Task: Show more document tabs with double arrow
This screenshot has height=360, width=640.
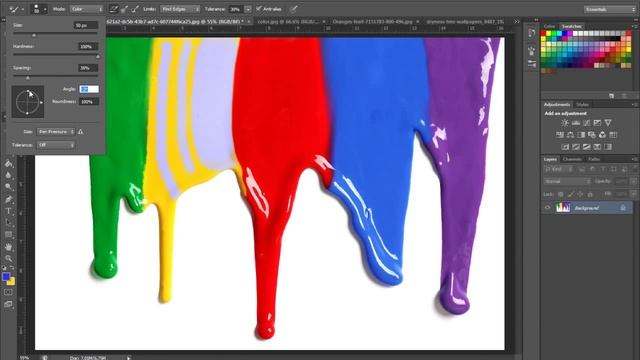Action: pyautogui.click(x=517, y=21)
